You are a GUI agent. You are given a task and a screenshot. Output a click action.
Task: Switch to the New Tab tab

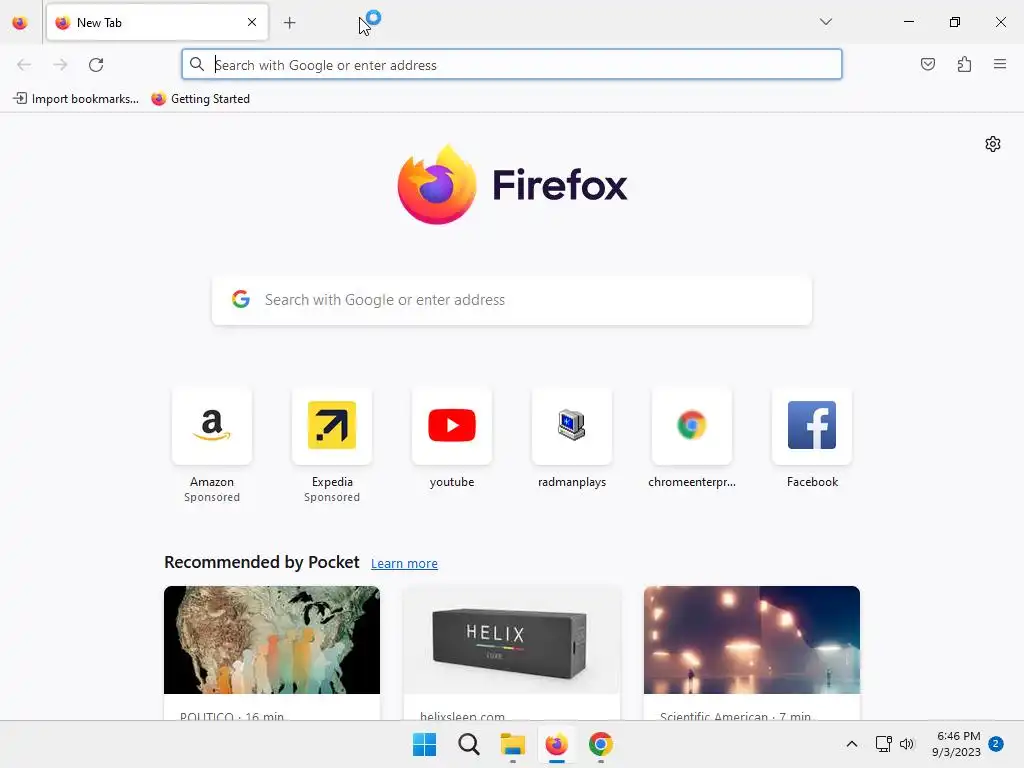tap(157, 23)
